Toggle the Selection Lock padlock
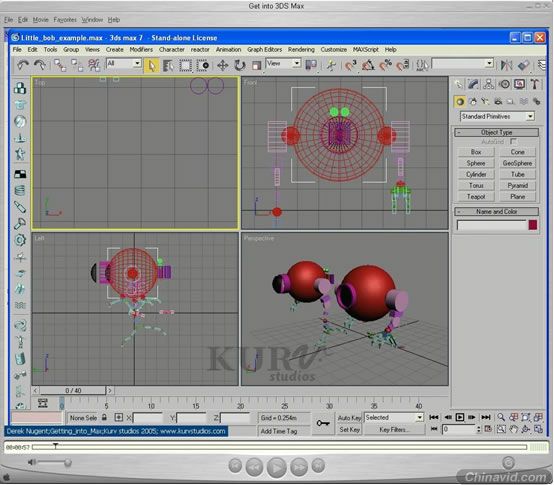The width and height of the screenshot is (554, 485). tap(104, 417)
